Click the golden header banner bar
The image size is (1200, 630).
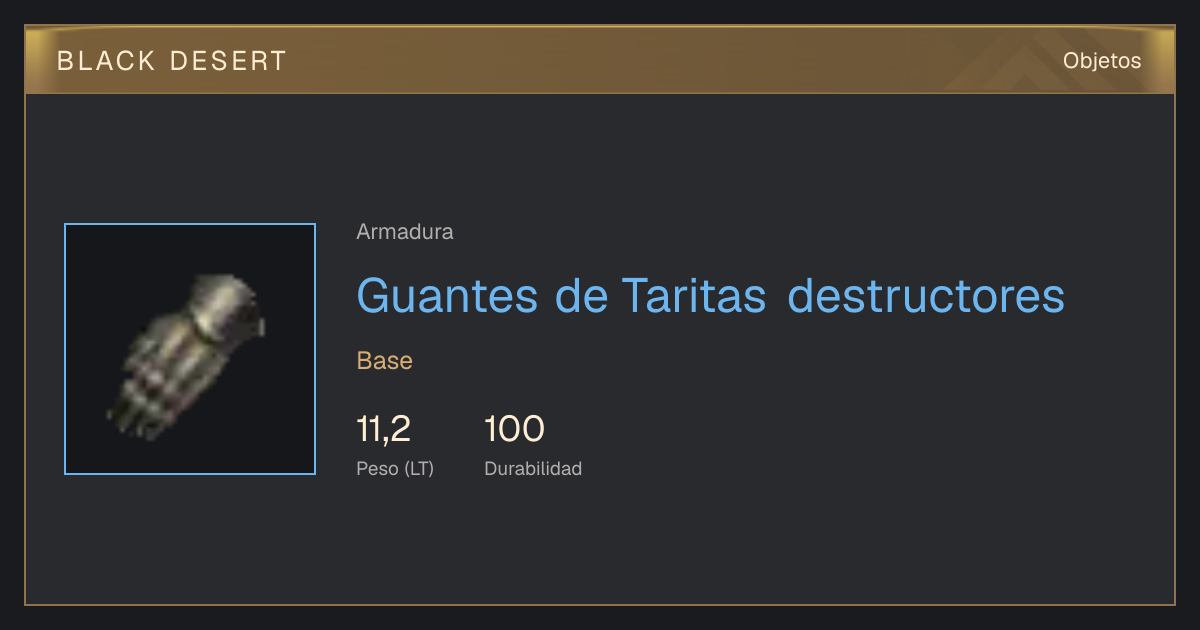point(600,60)
